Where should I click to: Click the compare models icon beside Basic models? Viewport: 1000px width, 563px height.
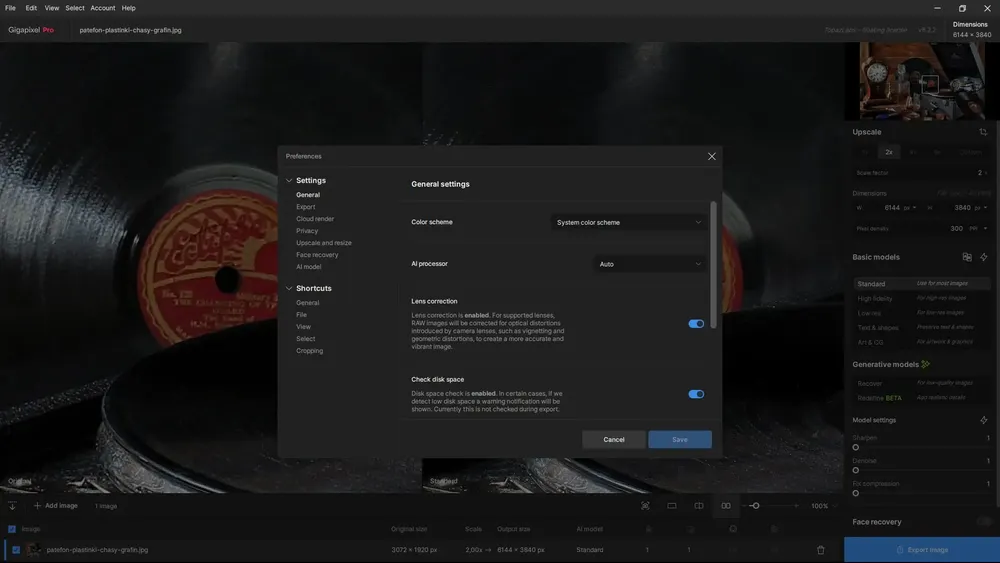[967, 257]
